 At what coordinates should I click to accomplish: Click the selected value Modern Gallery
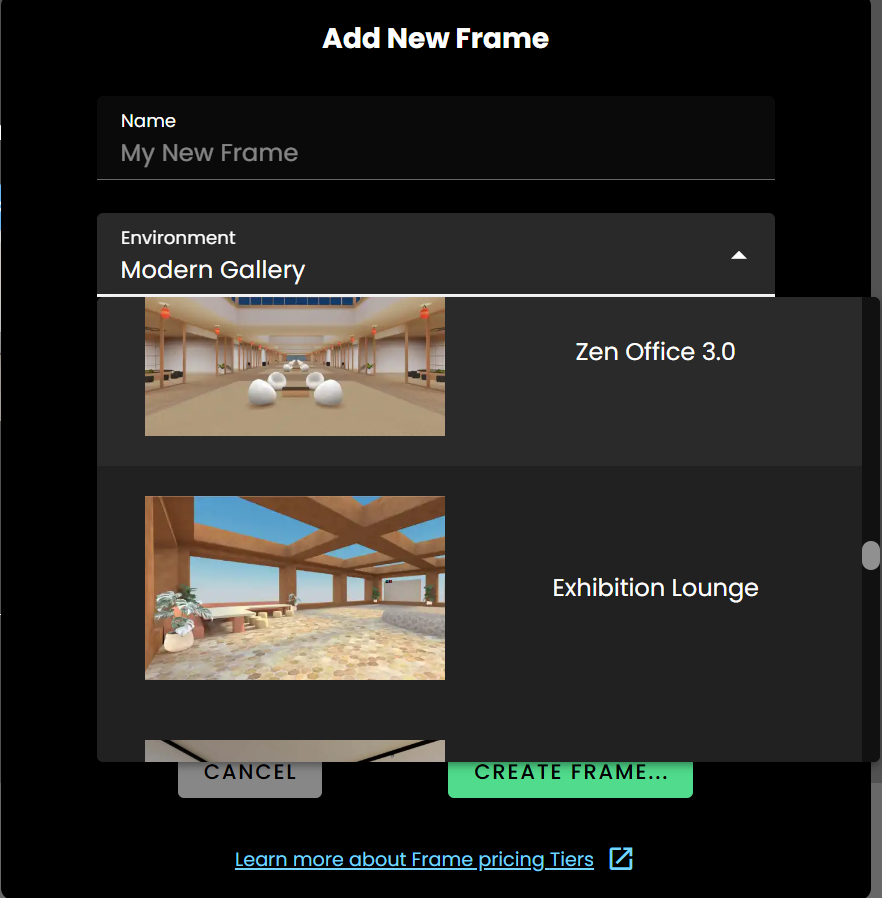(x=213, y=270)
